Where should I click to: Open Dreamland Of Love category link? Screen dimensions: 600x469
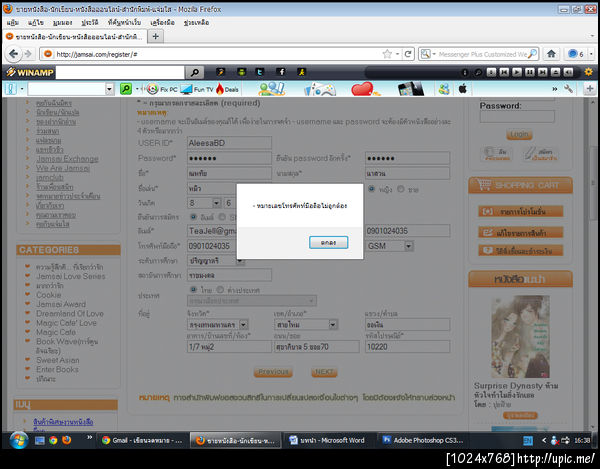(70, 314)
